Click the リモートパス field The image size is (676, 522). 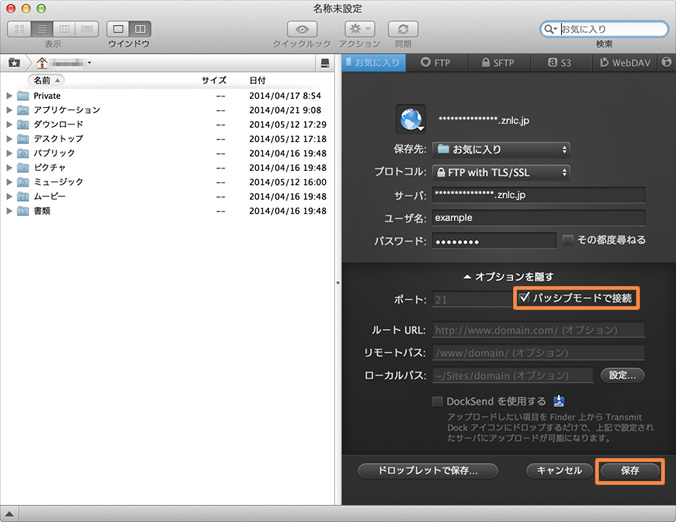click(x=538, y=353)
